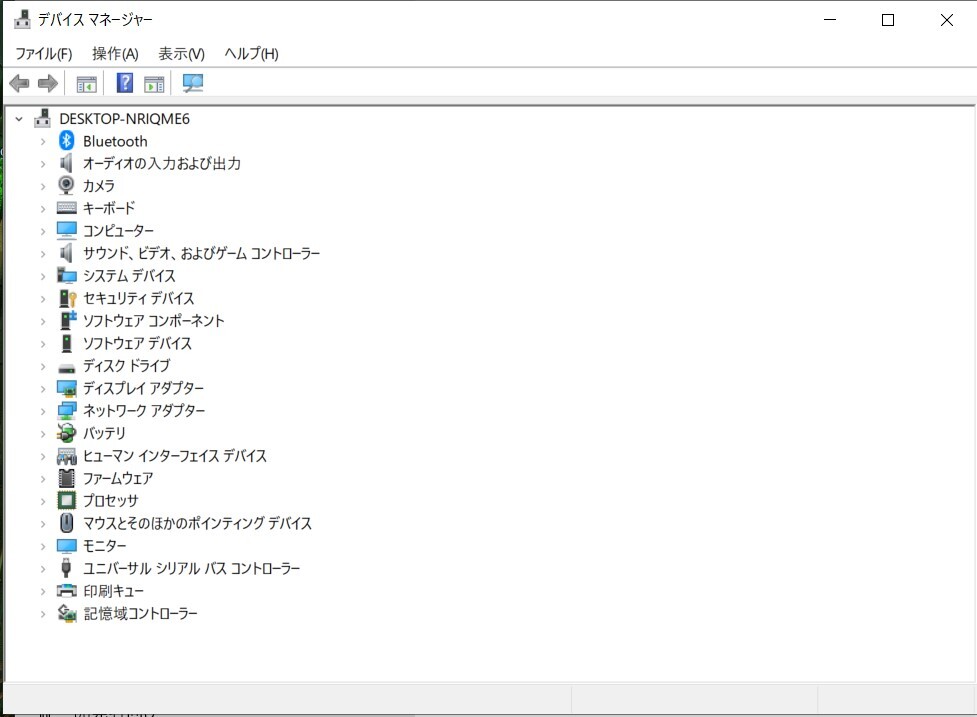This screenshot has width=977, height=717.
Task: Select the ファームウェア label
Action: click(118, 478)
